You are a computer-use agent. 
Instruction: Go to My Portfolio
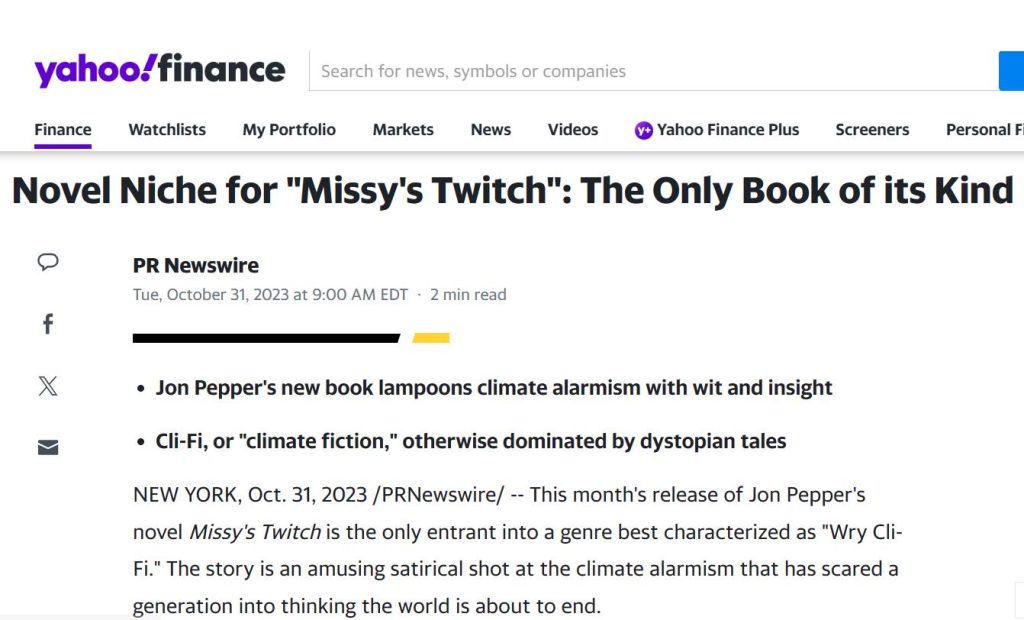click(x=289, y=130)
